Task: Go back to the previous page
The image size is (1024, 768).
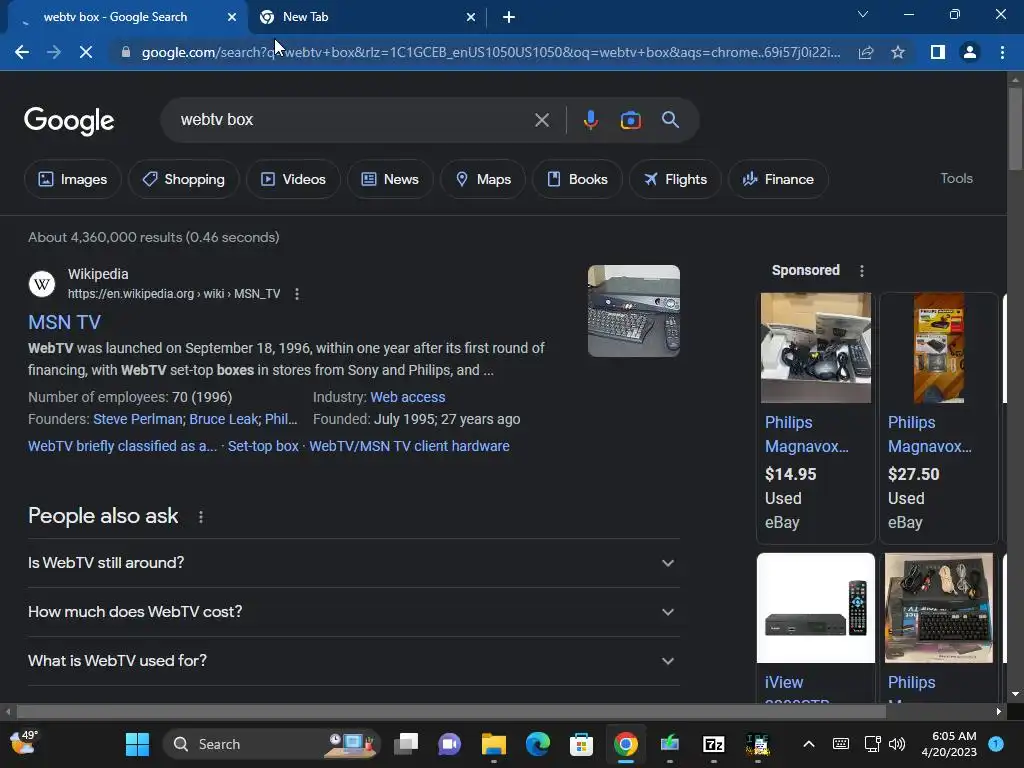Action: (22, 52)
